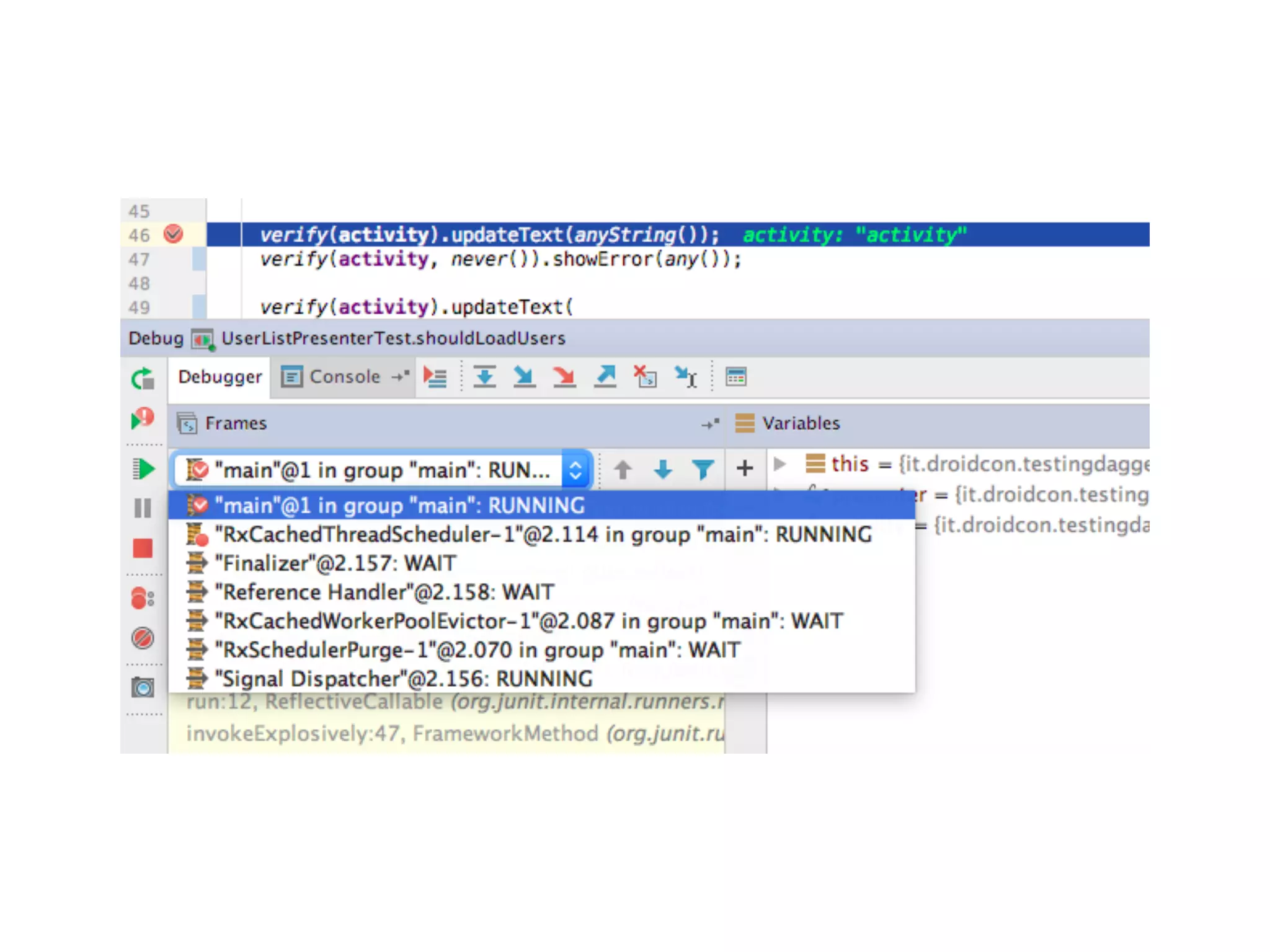Click the Rerun test button
The image size is (1270, 952).
coord(143,379)
